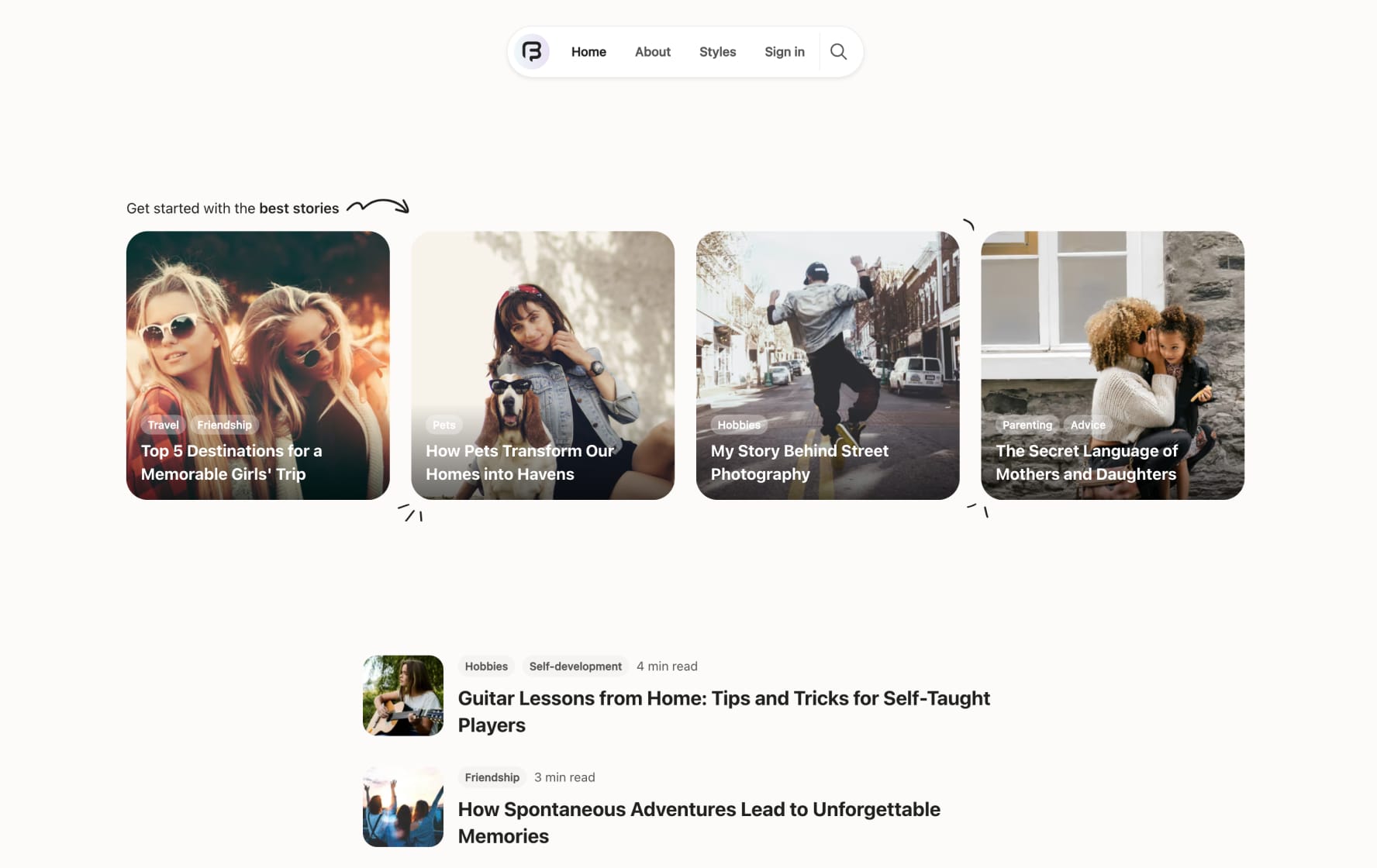1377x868 pixels.
Task: Open the search icon in the navbar
Action: [x=839, y=51]
